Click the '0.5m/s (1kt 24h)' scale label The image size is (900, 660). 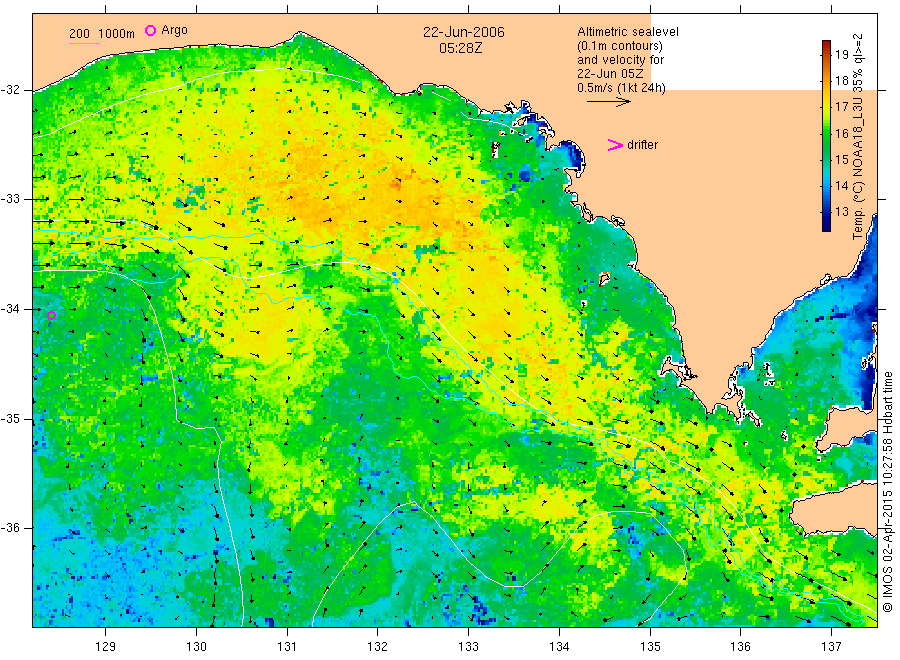click(621, 88)
